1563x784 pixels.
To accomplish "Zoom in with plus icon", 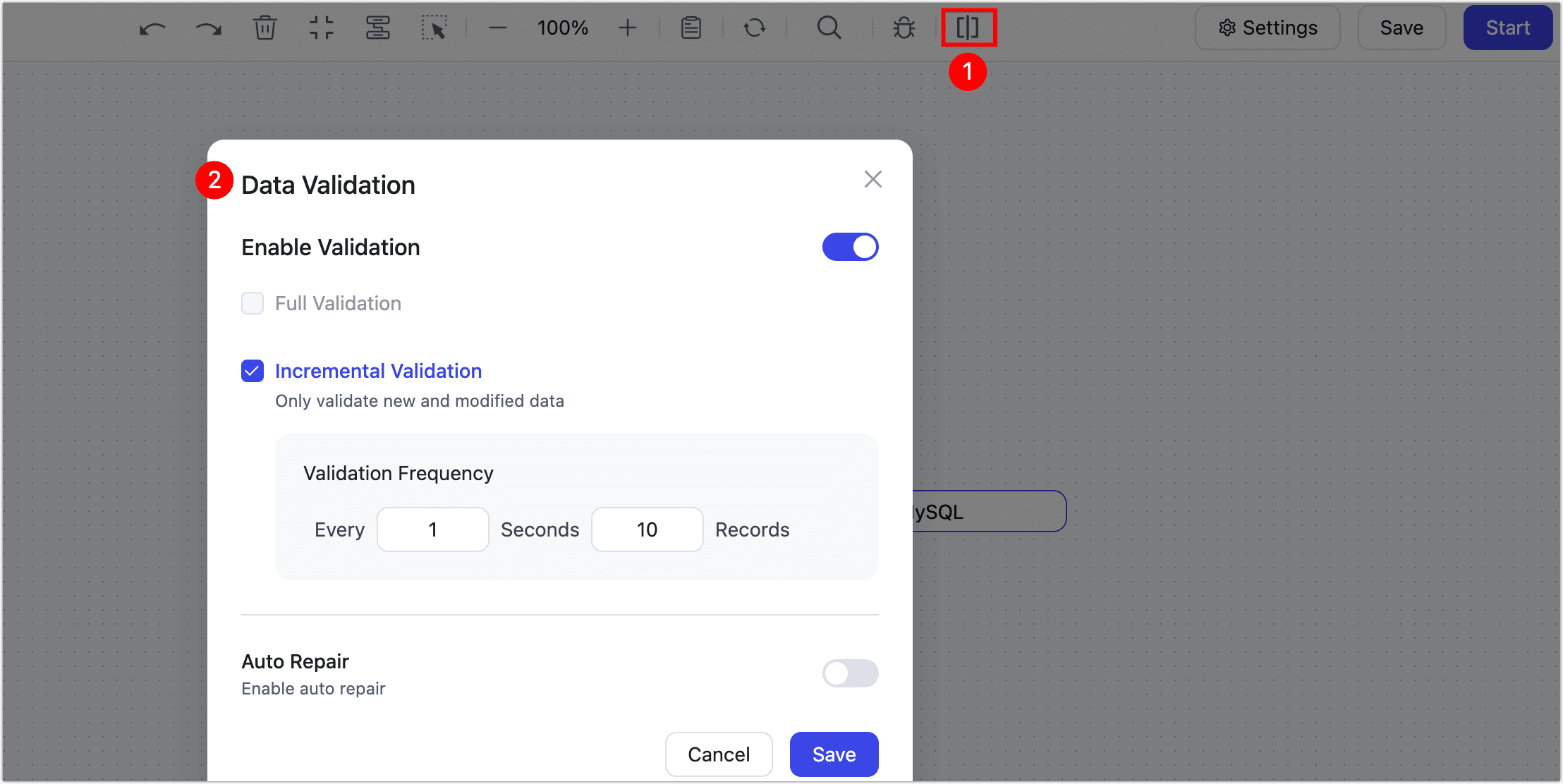I will pyautogui.click(x=628, y=28).
